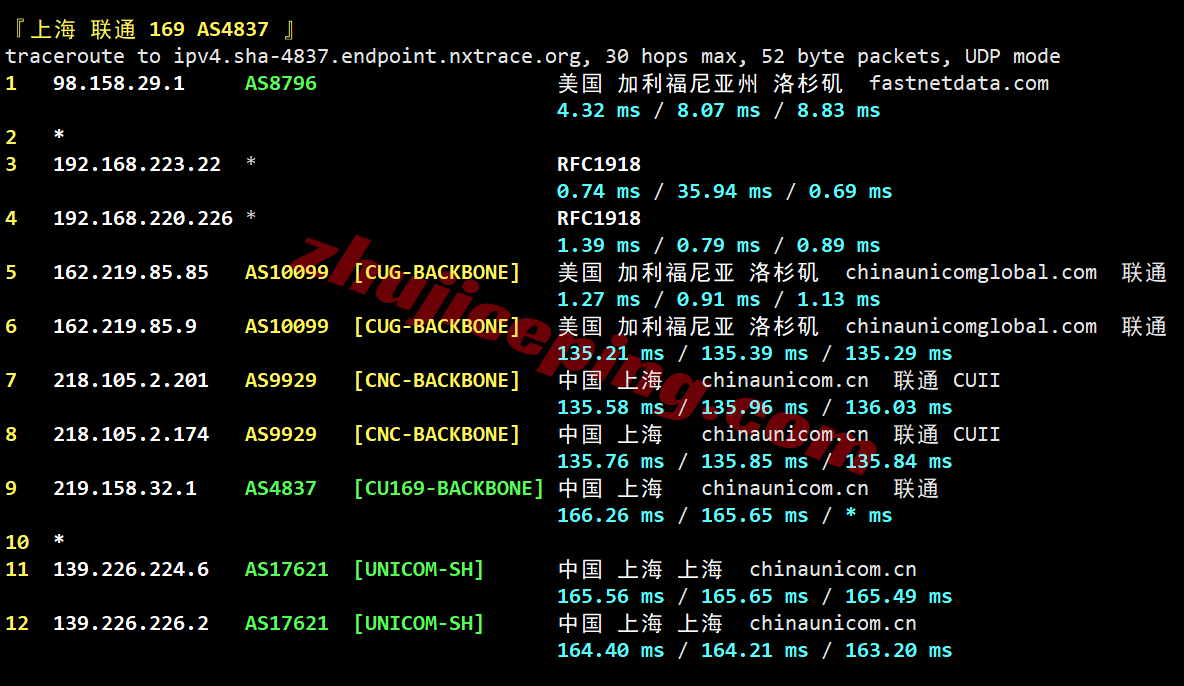Select the 166.26 ms latency value

[610, 515]
